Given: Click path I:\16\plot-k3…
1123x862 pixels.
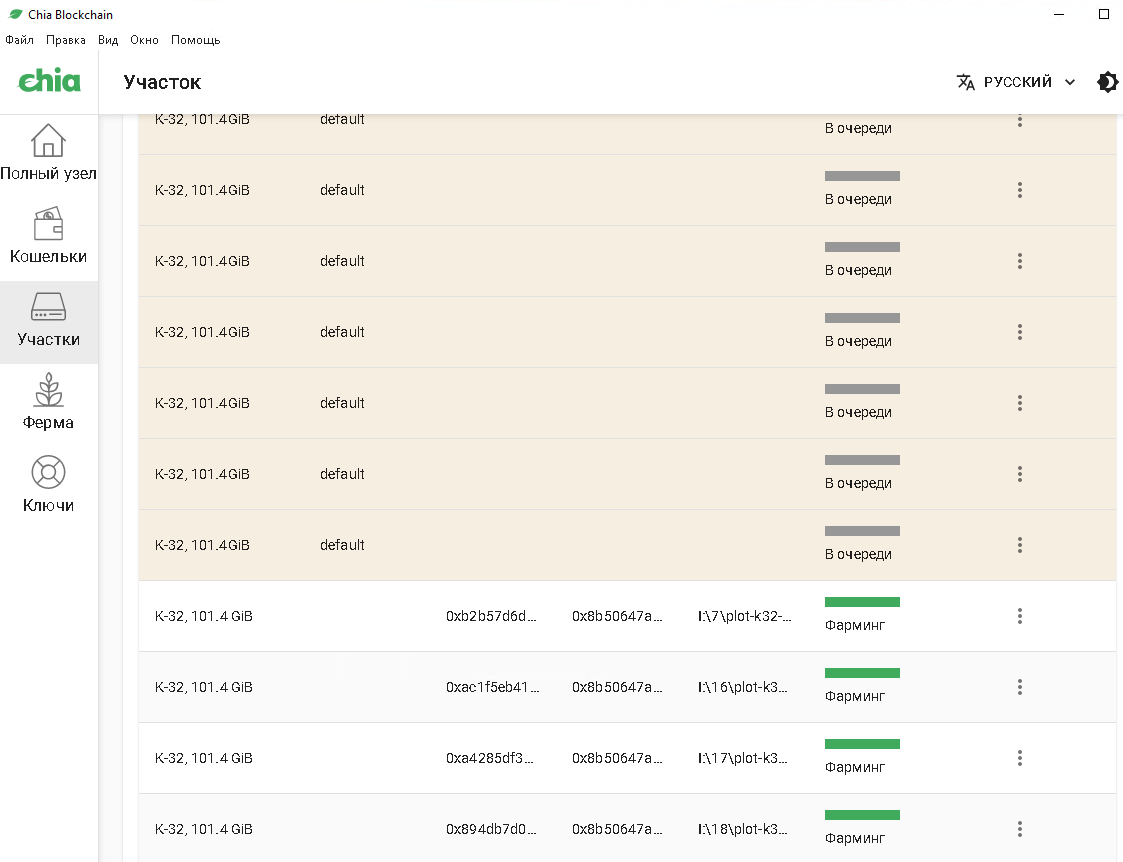Looking at the screenshot, I should (x=743, y=687).
